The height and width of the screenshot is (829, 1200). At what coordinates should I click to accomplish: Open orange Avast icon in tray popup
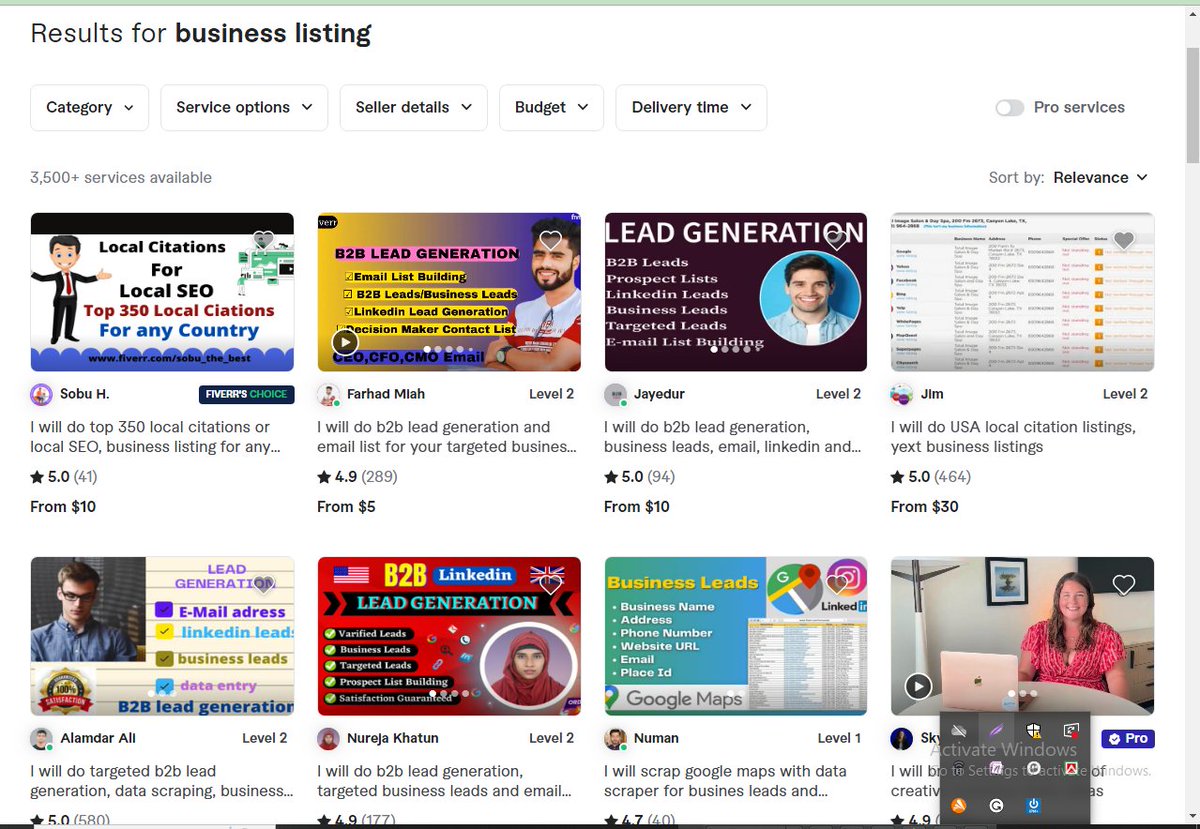tap(959, 805)
